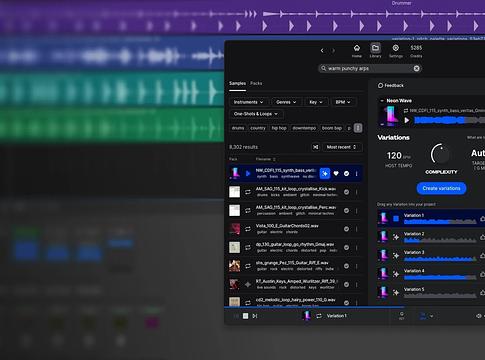Toggle the synth bass sample's download check
This screenshot has width=485, height=360.
coord(346,173)
